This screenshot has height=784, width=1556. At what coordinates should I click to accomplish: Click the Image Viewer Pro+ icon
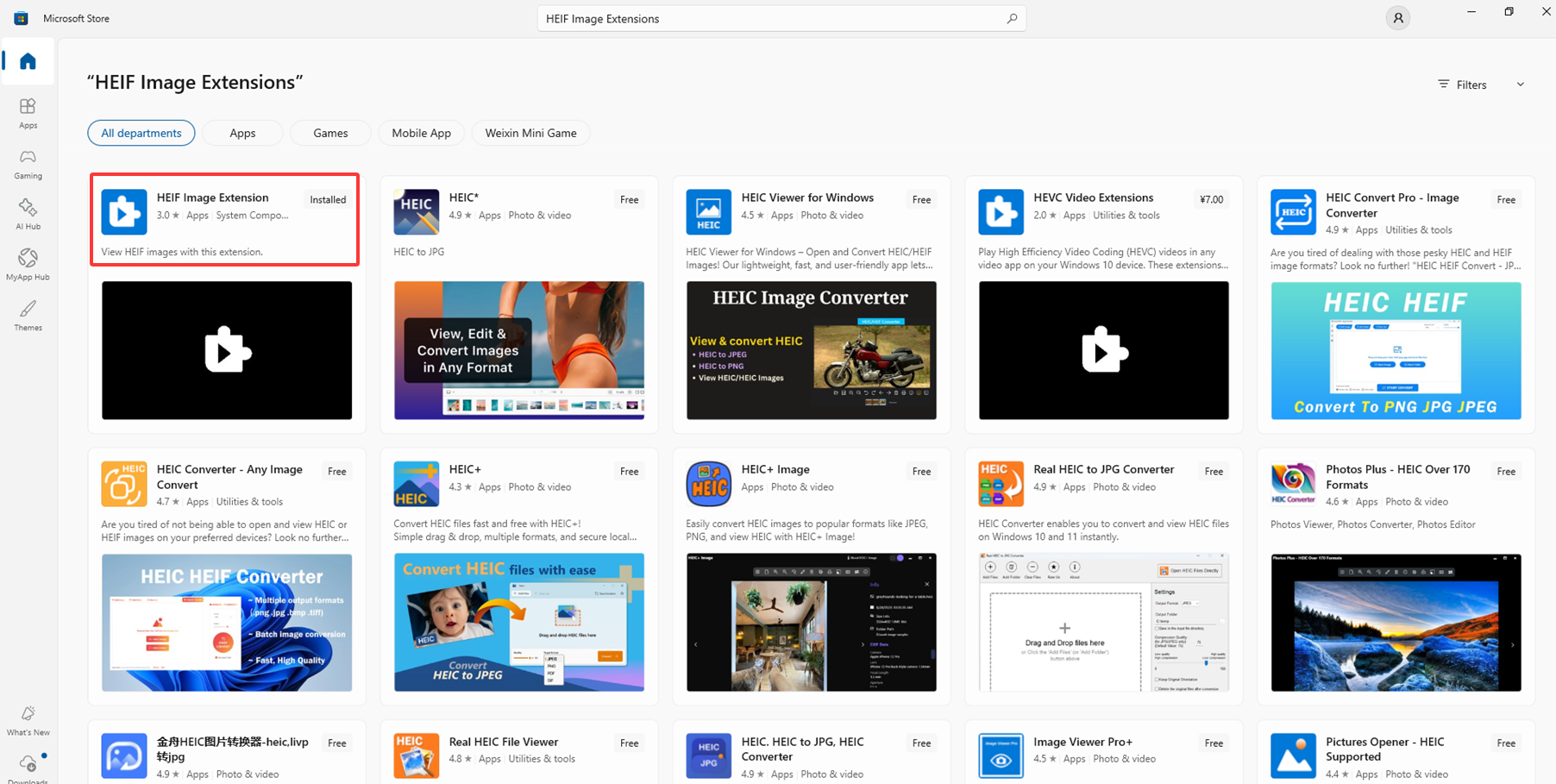[x=1001, y=756]
